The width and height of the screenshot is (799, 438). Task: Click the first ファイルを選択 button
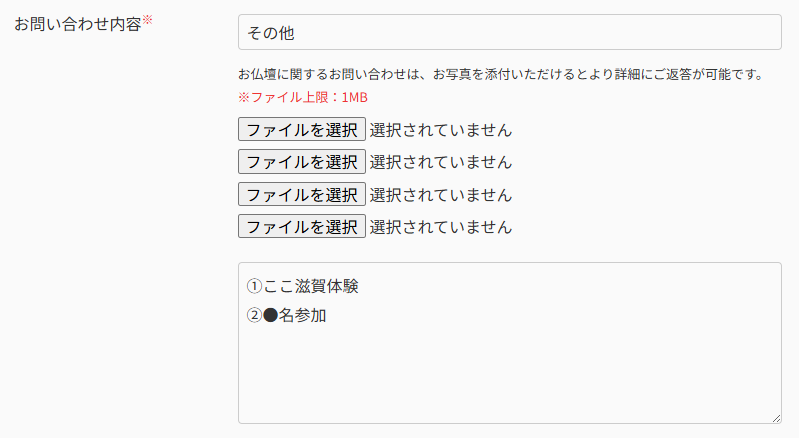(x=301, y=130)
